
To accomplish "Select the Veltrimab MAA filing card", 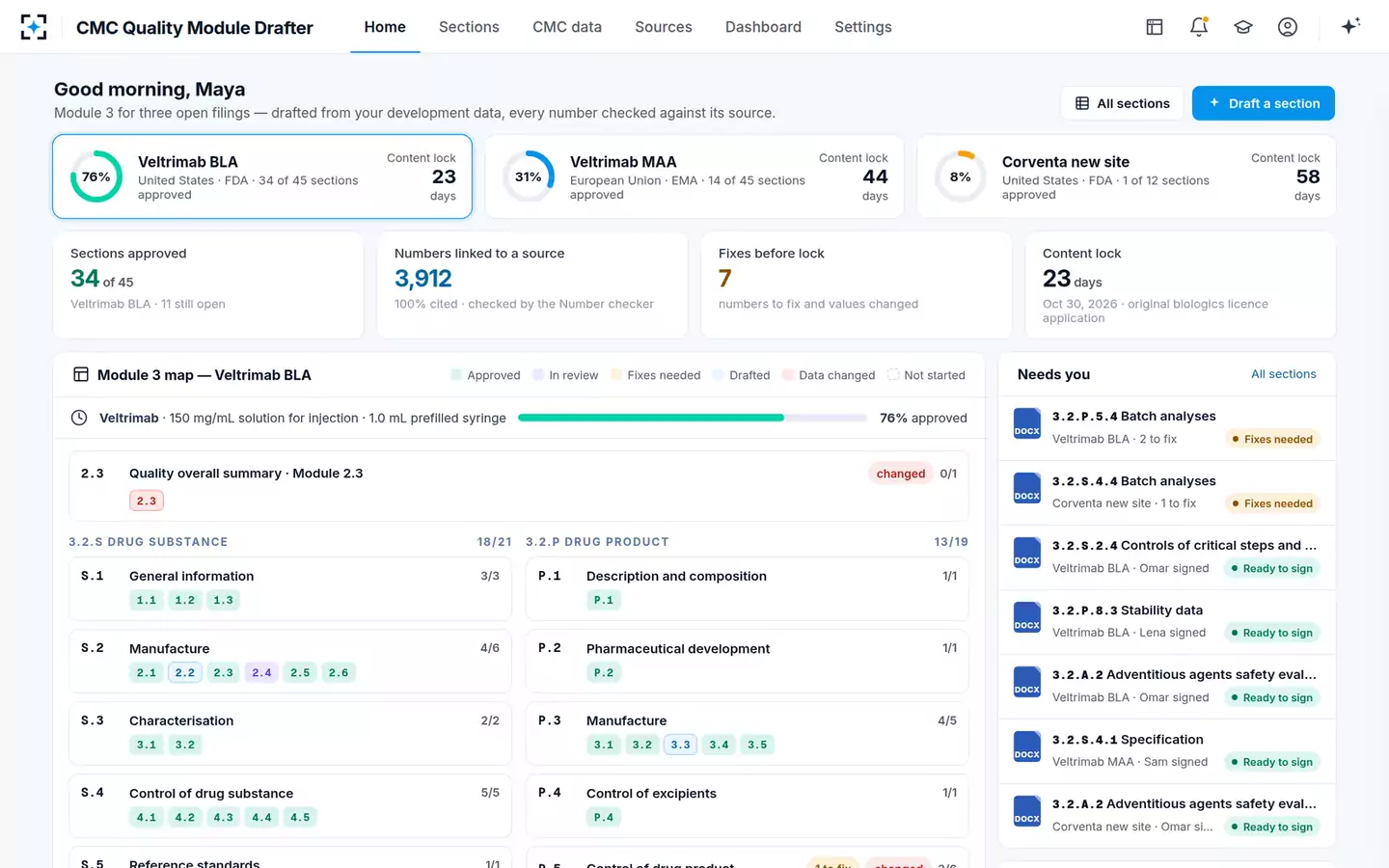I will pos(694,176).
